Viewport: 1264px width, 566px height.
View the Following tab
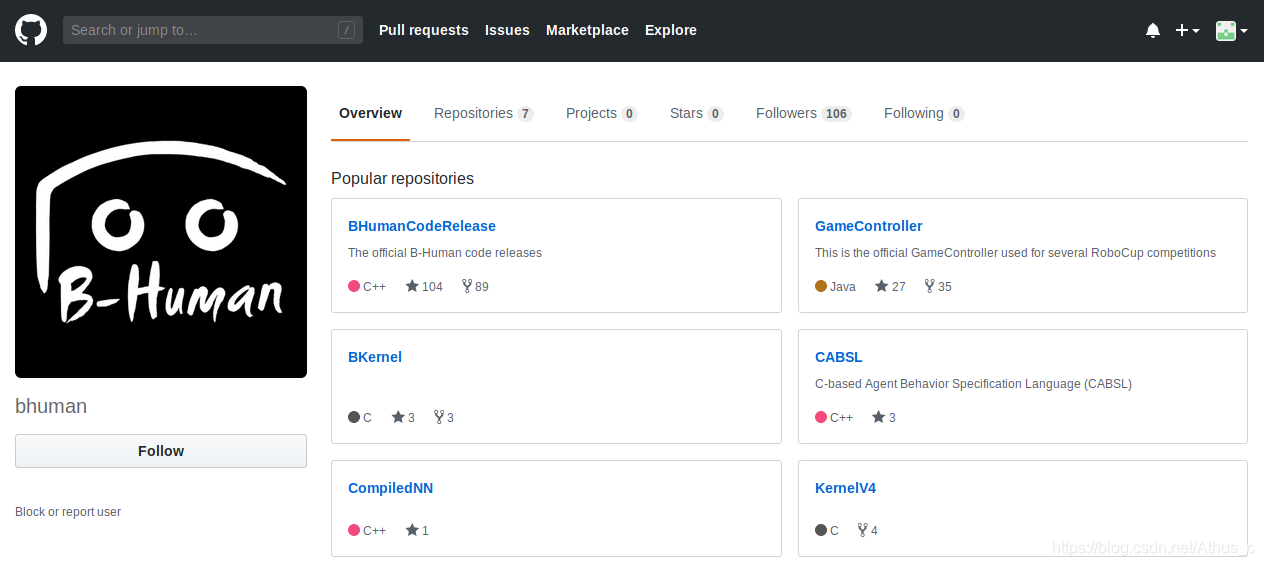[x=924, y=113]
